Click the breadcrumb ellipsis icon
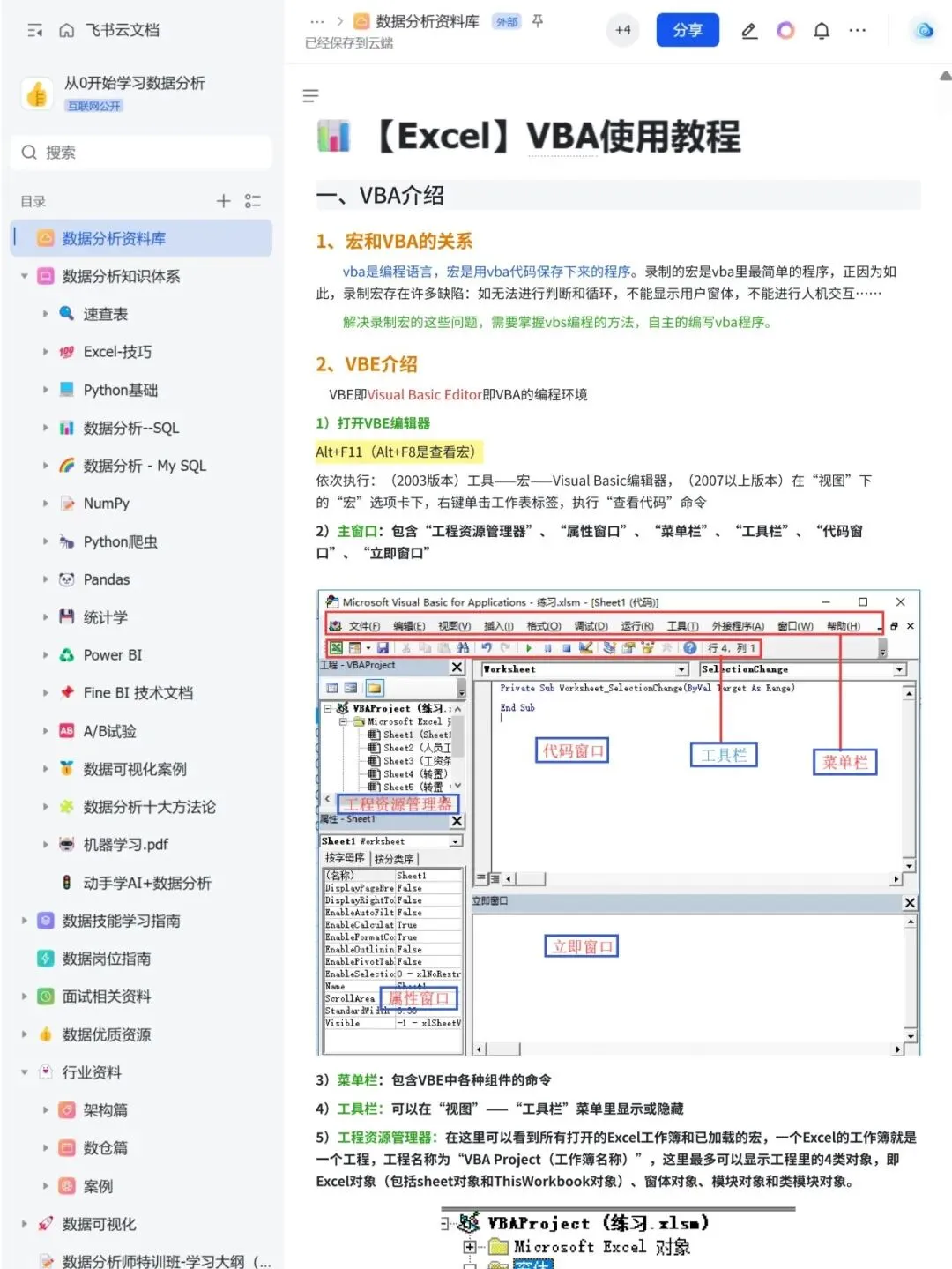Viewport: 952px width, 1269px height. click(x=317, y=21)
